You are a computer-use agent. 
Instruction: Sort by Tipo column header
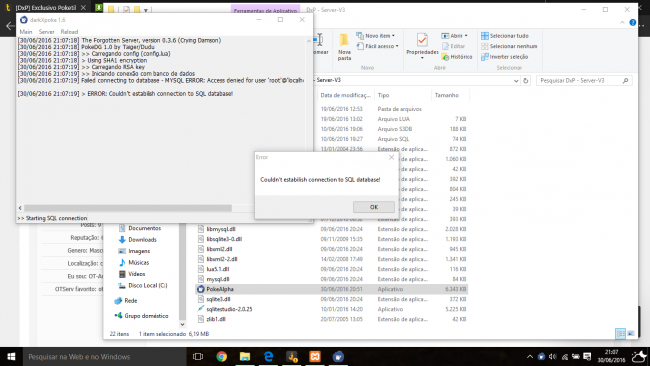pos(383,95)
